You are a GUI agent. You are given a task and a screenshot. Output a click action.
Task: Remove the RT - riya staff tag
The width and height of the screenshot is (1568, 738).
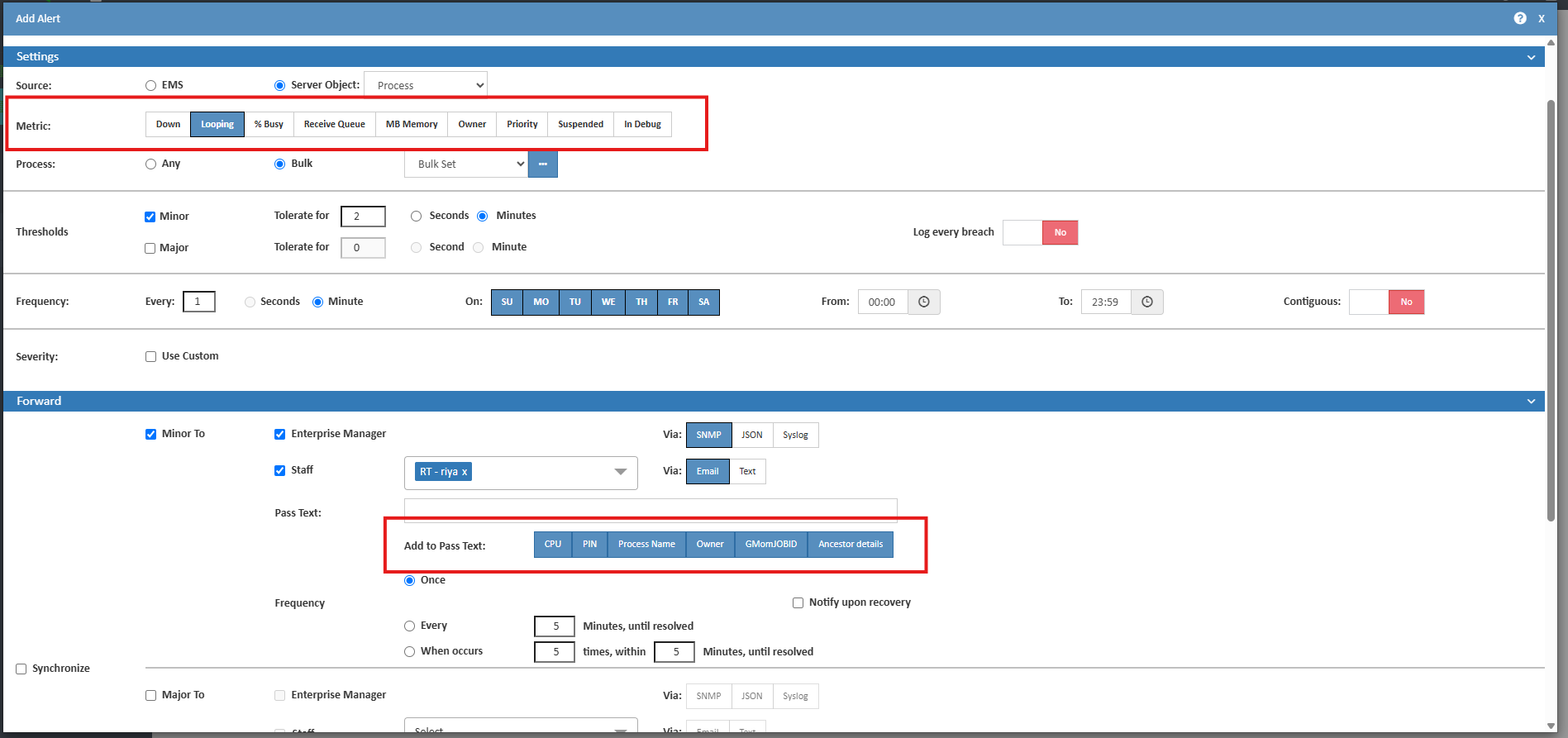coord(465,472)
